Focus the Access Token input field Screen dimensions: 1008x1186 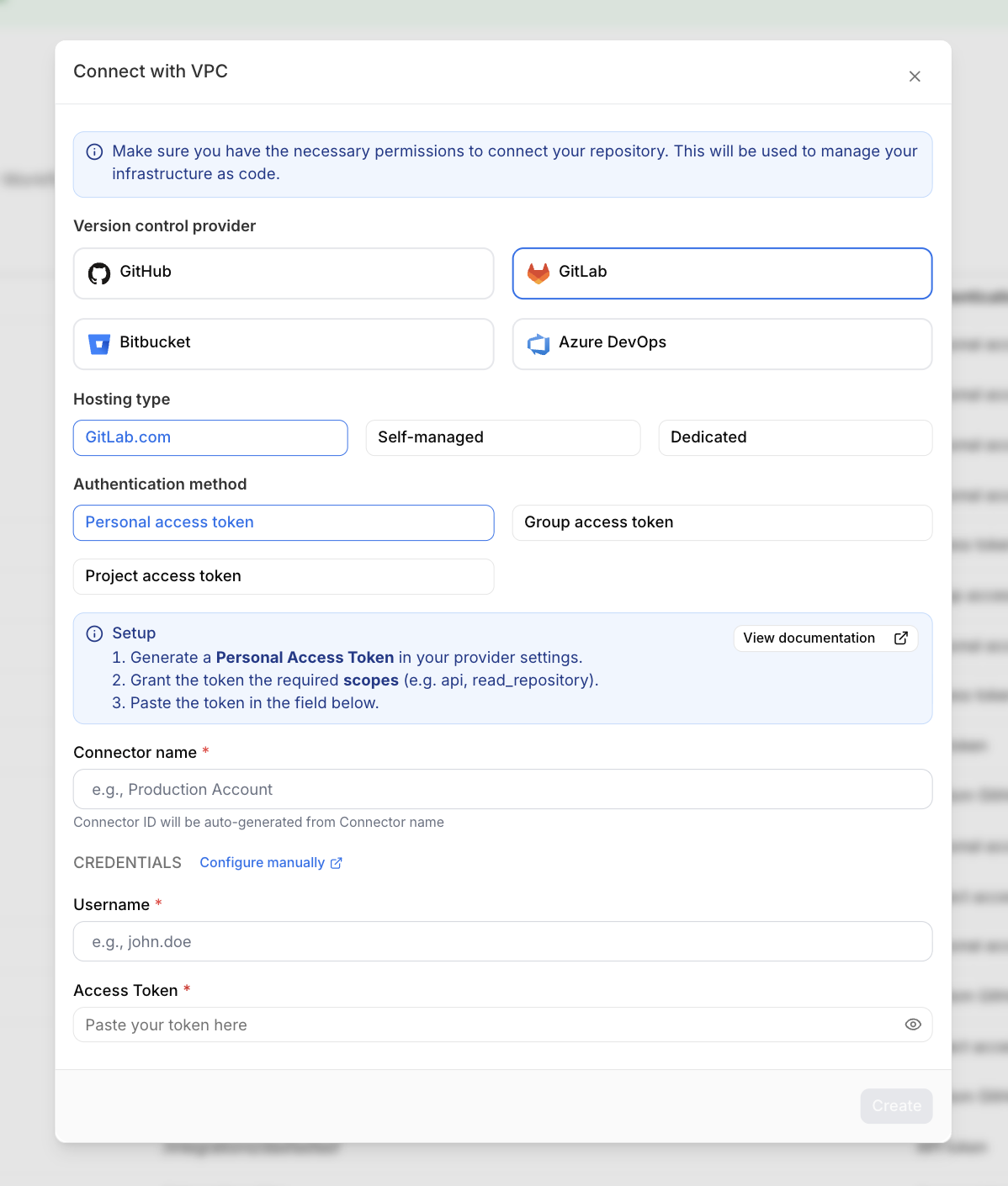[x=502, y=1025]
